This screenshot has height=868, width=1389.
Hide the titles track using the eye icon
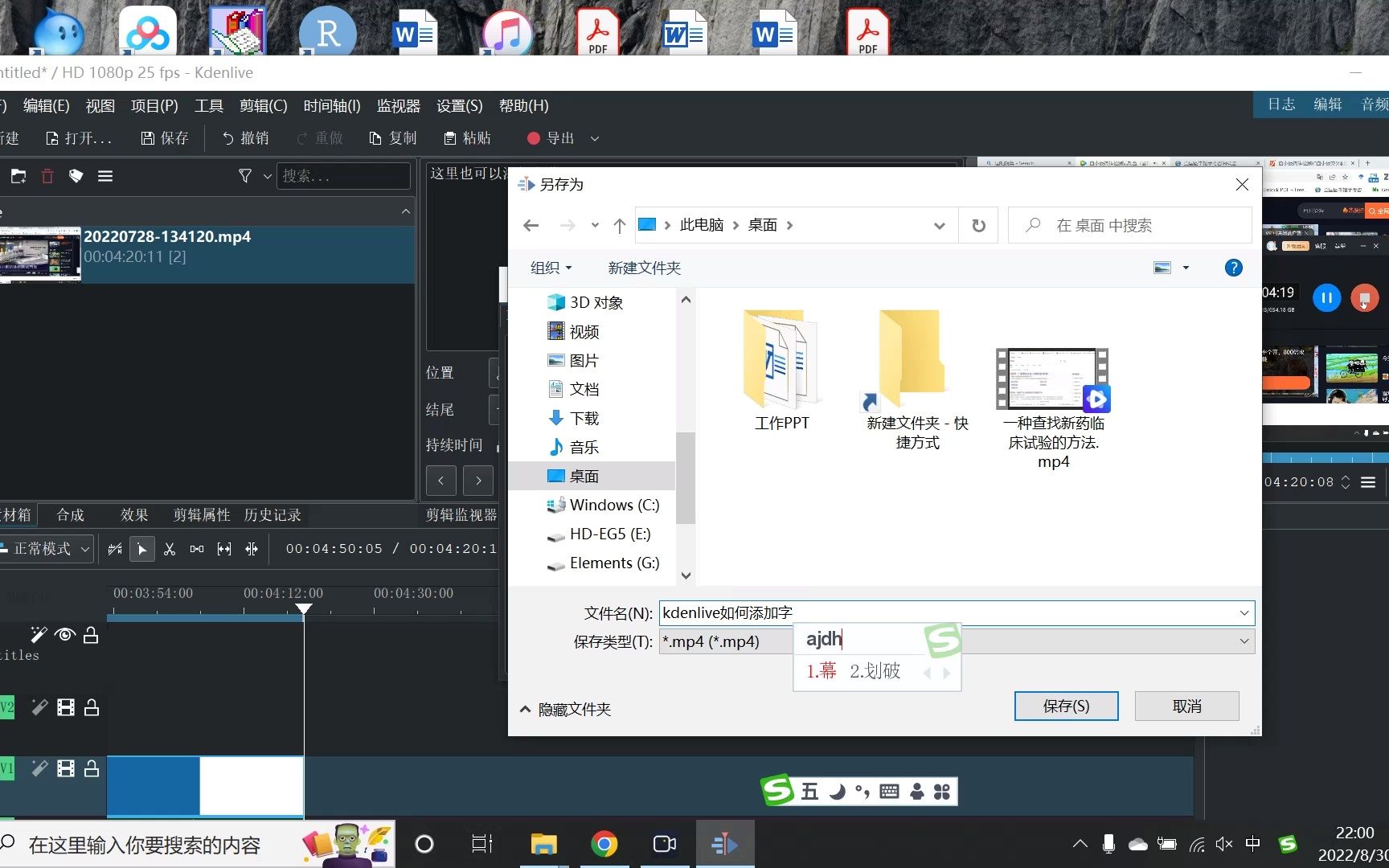(x=65, y=635)
